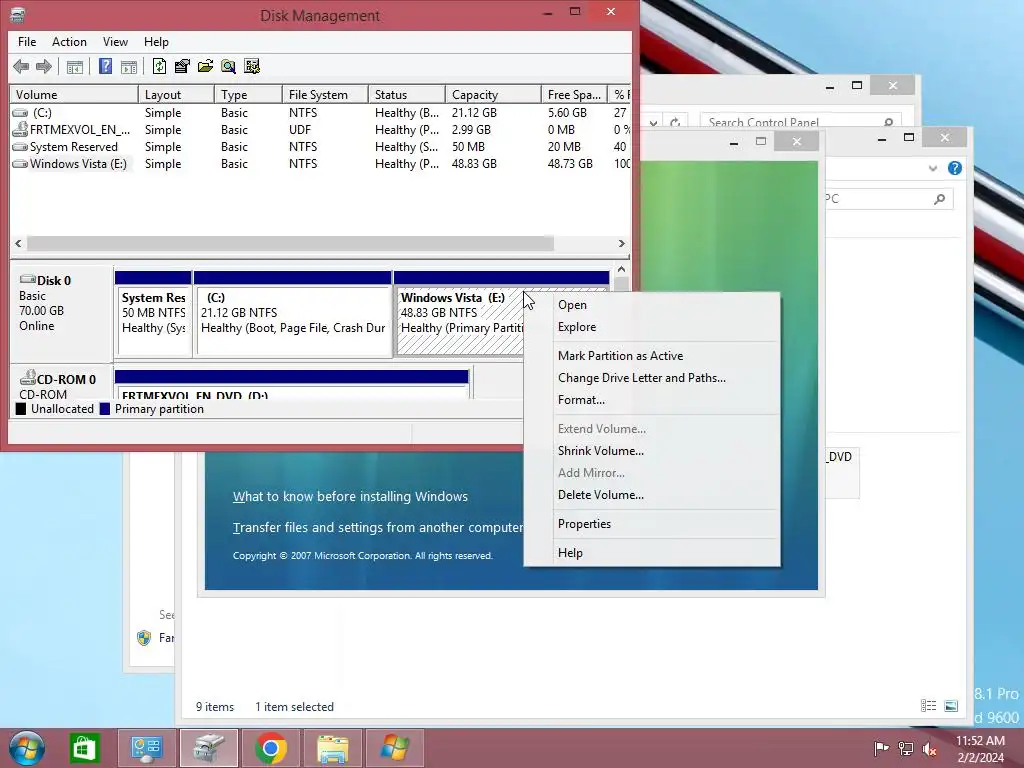The height and width of the screenshot is (768, 1024).
Task: Open the View menu
Action: tap(115, 42)
